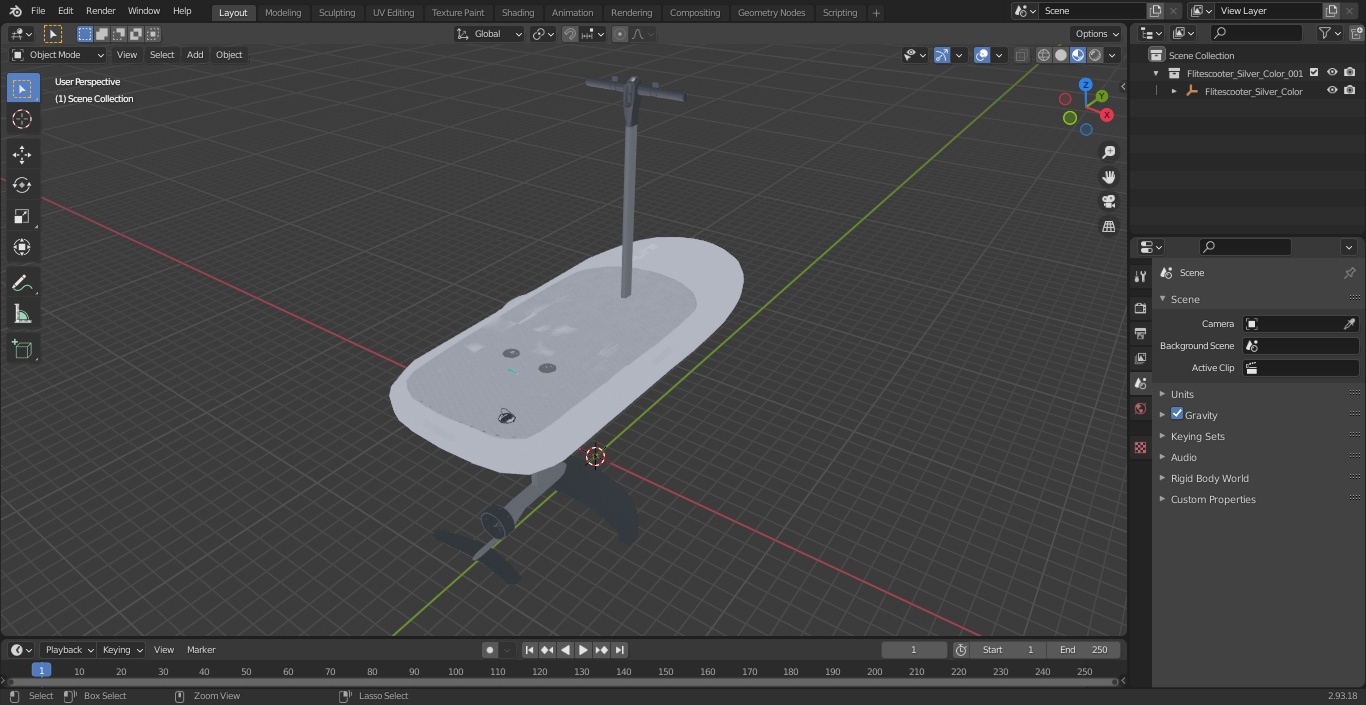Image resolution: width=1366 pixels, height=705 pixels.
Task: Activate the Annotate tool
Action: pyautogui.click(x=22, y=284)
